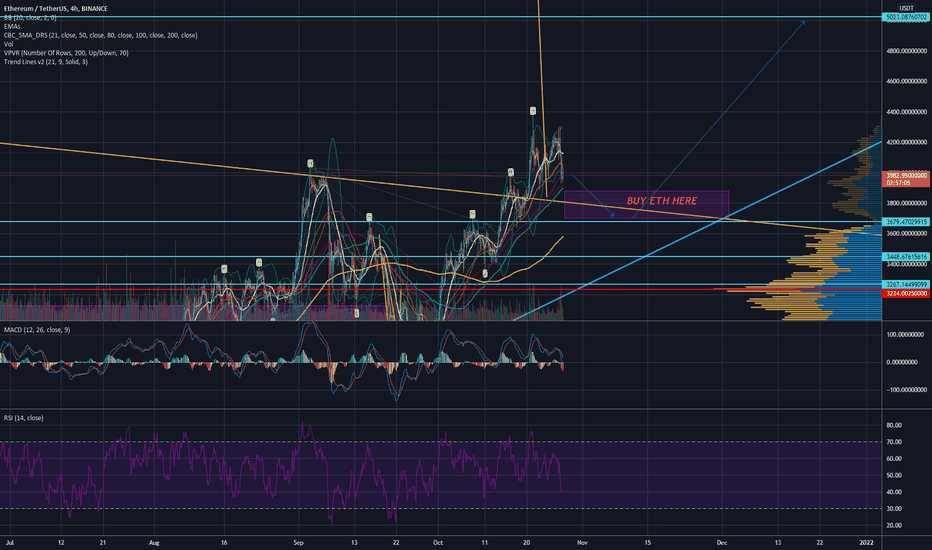
Task: Click the 2022 label on the time axis
Action: click(867, 542)
